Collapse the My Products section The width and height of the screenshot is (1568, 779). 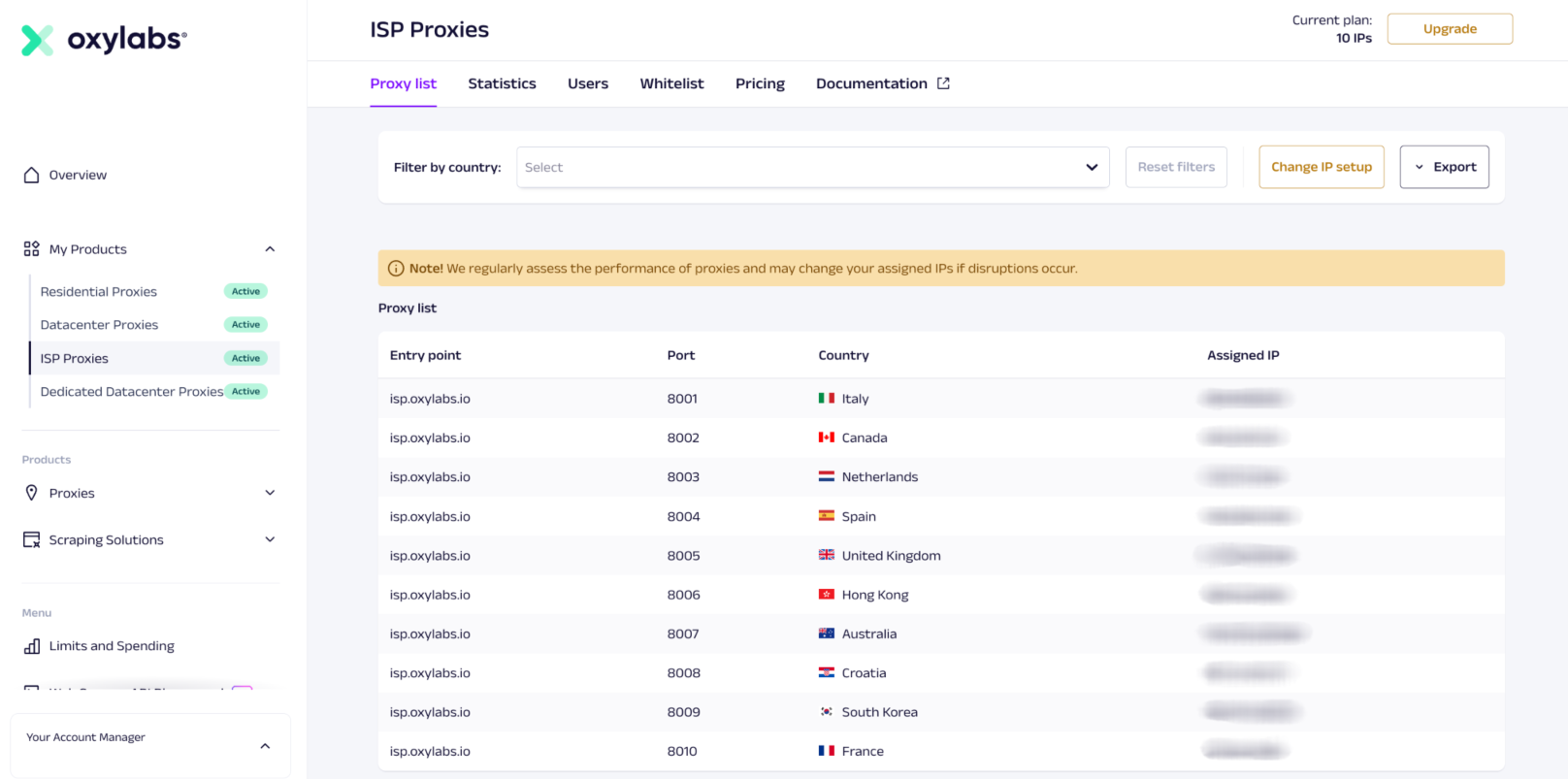coord(270,249)
